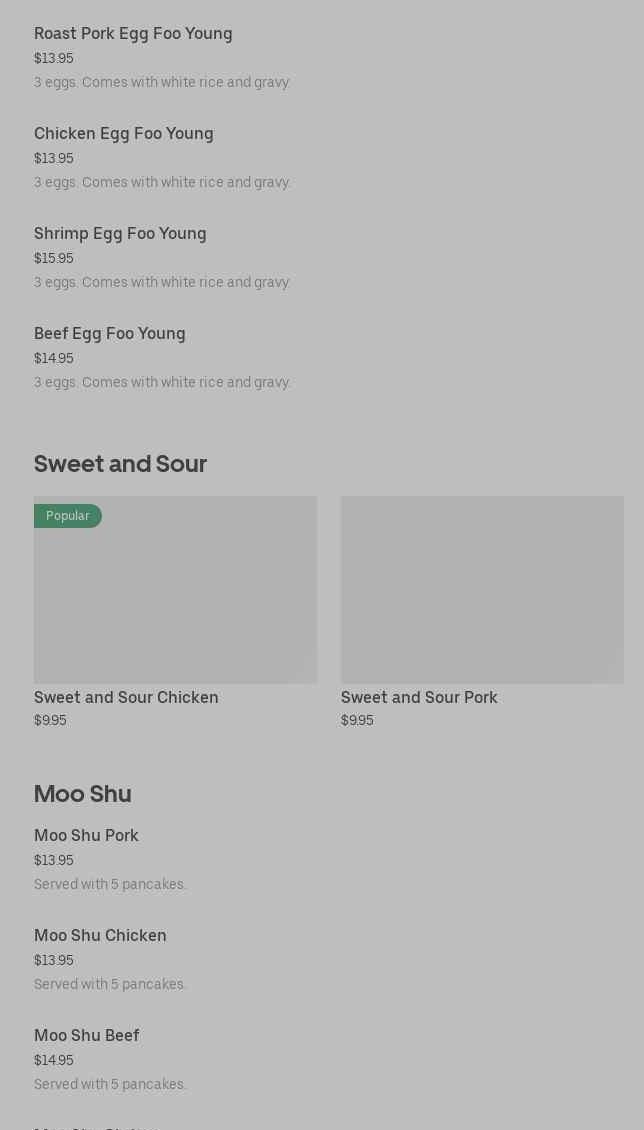644x1130 pixels.
Task: Click the $14.95 price under Beef Egg Foo Young
Action: [x=54, y=359]
